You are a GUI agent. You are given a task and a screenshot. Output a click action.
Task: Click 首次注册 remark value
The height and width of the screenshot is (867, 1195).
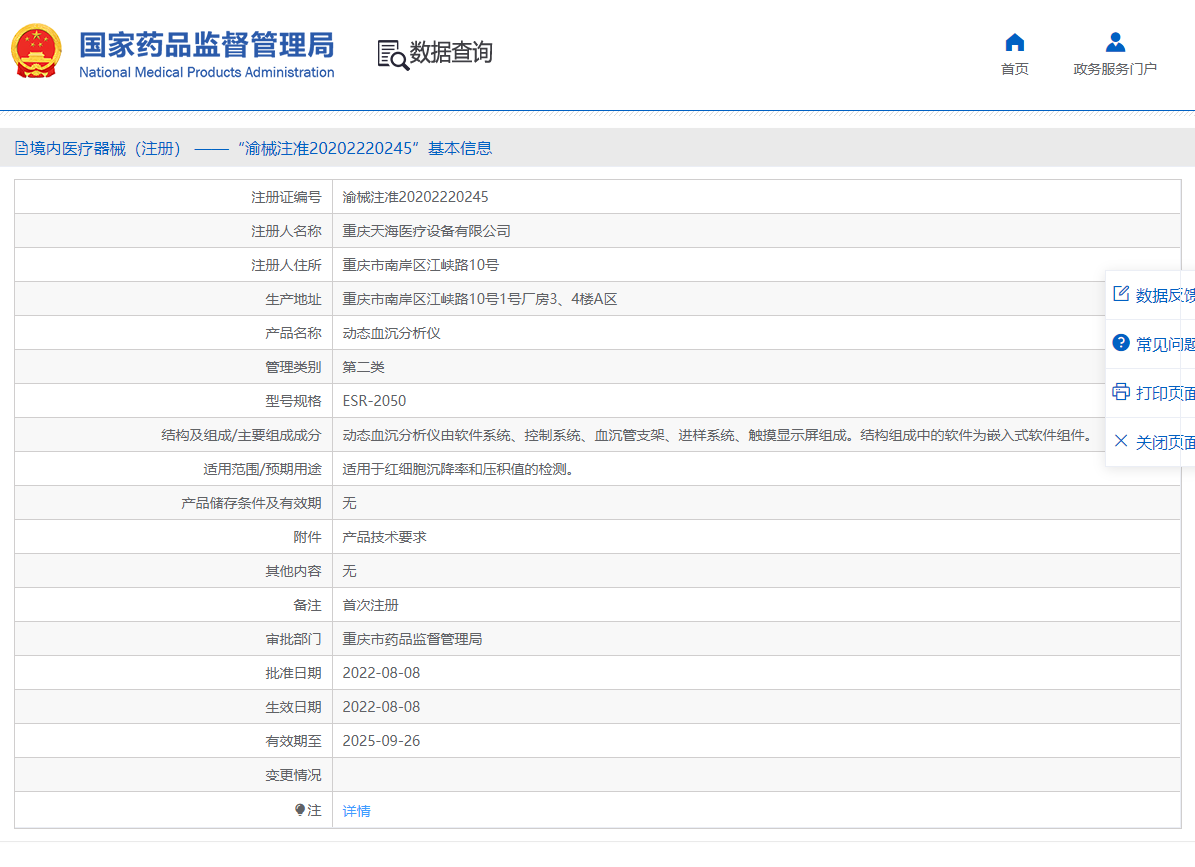point(370,605)
